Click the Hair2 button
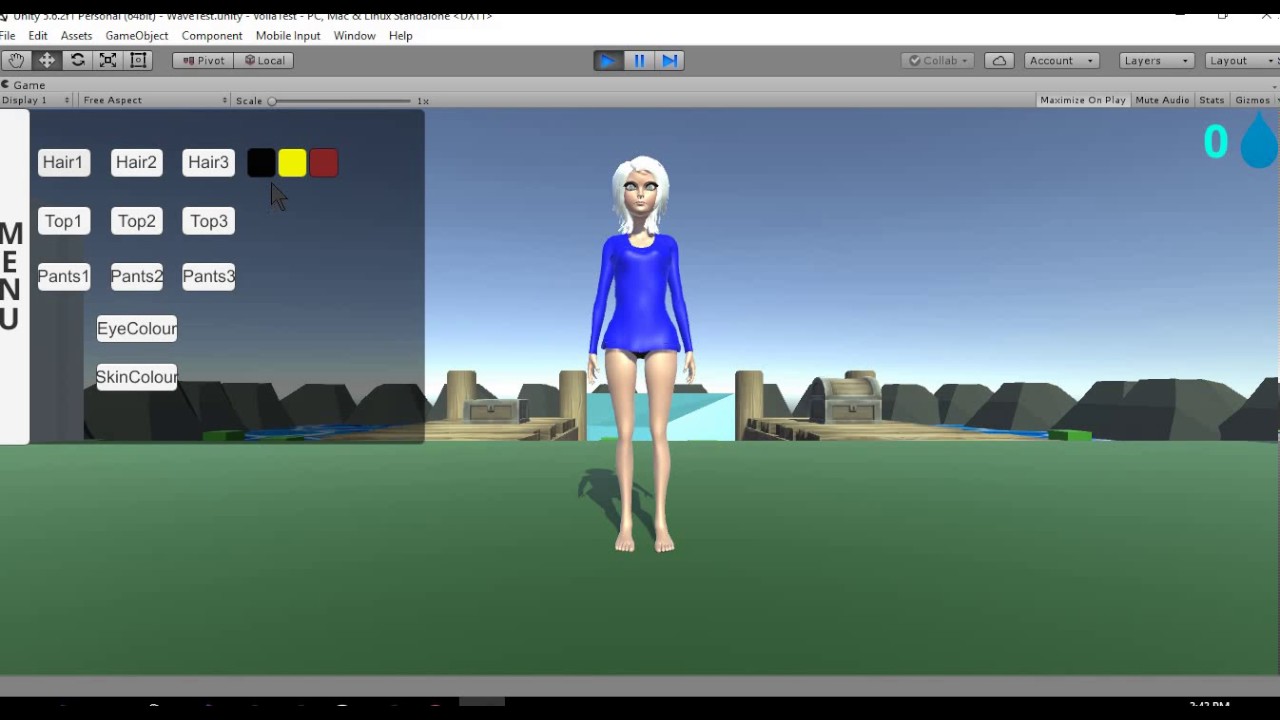The height and width of the screenshot is (720, 1280). point(136,162)
